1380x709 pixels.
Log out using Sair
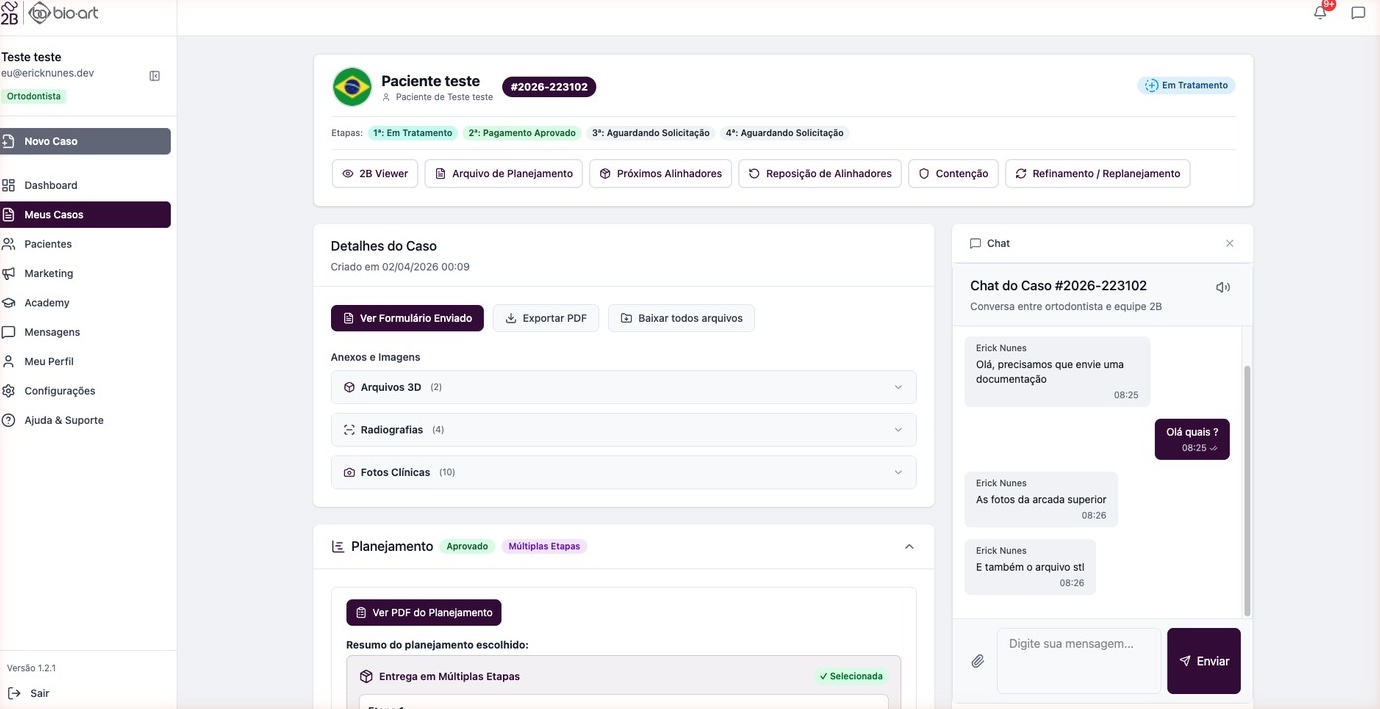coord(30,693)
